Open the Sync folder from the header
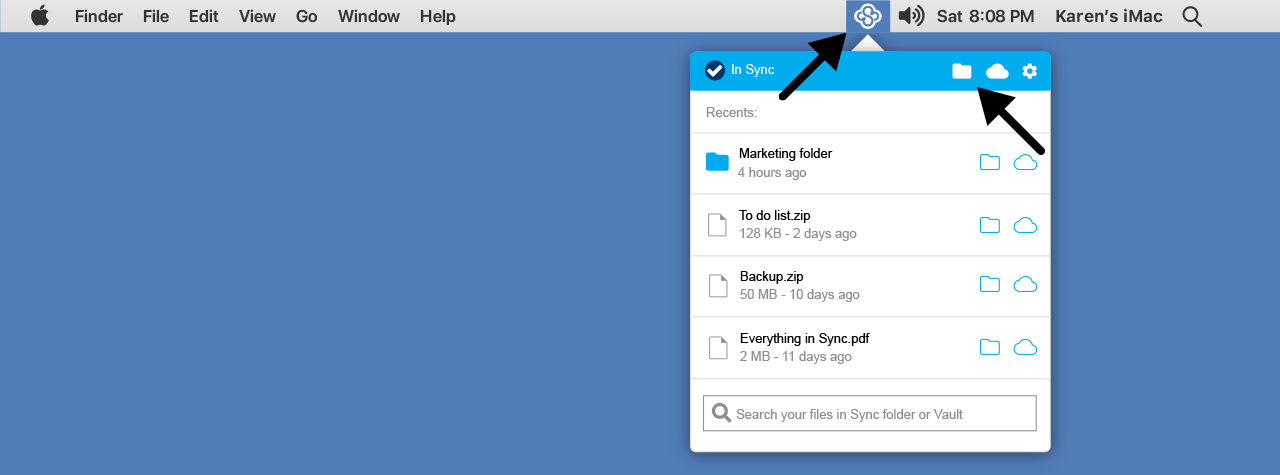The image size is (1280, 475). click(x=961, y=71)
